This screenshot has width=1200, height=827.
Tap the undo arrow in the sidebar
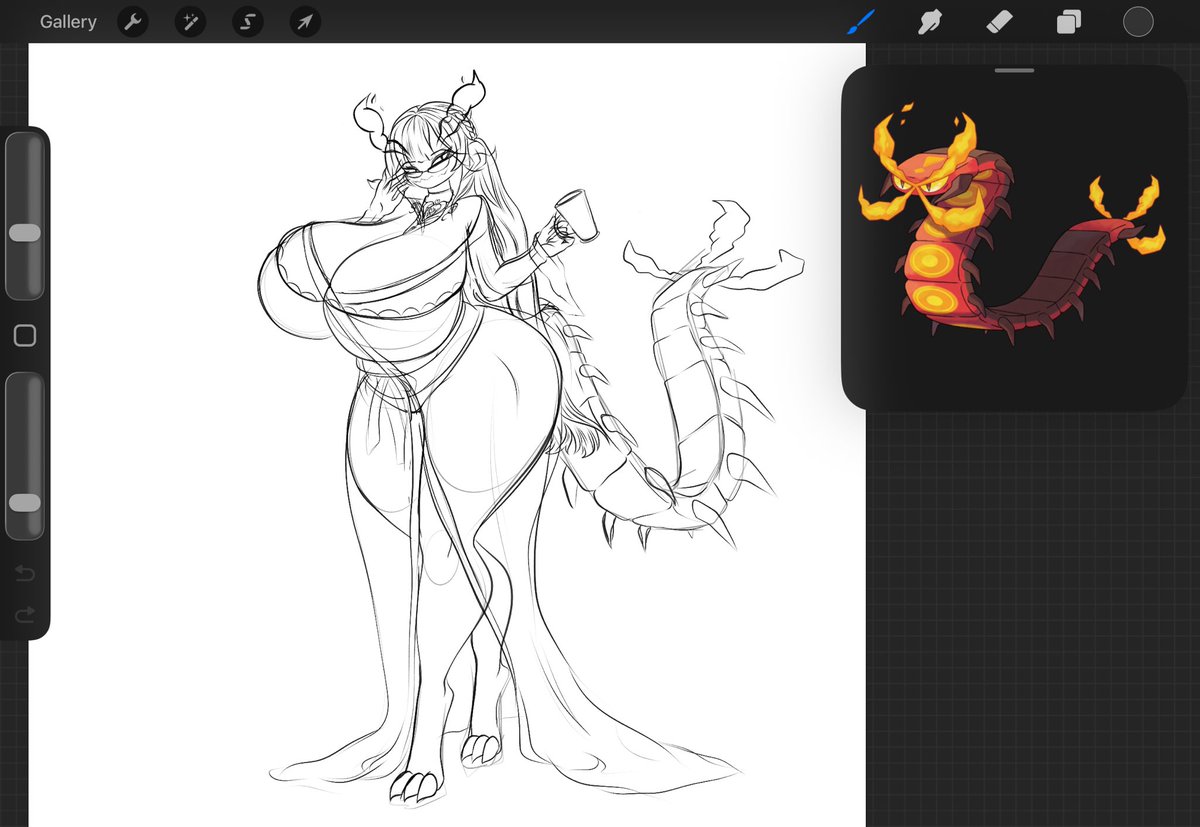click(x=23, y=573)
